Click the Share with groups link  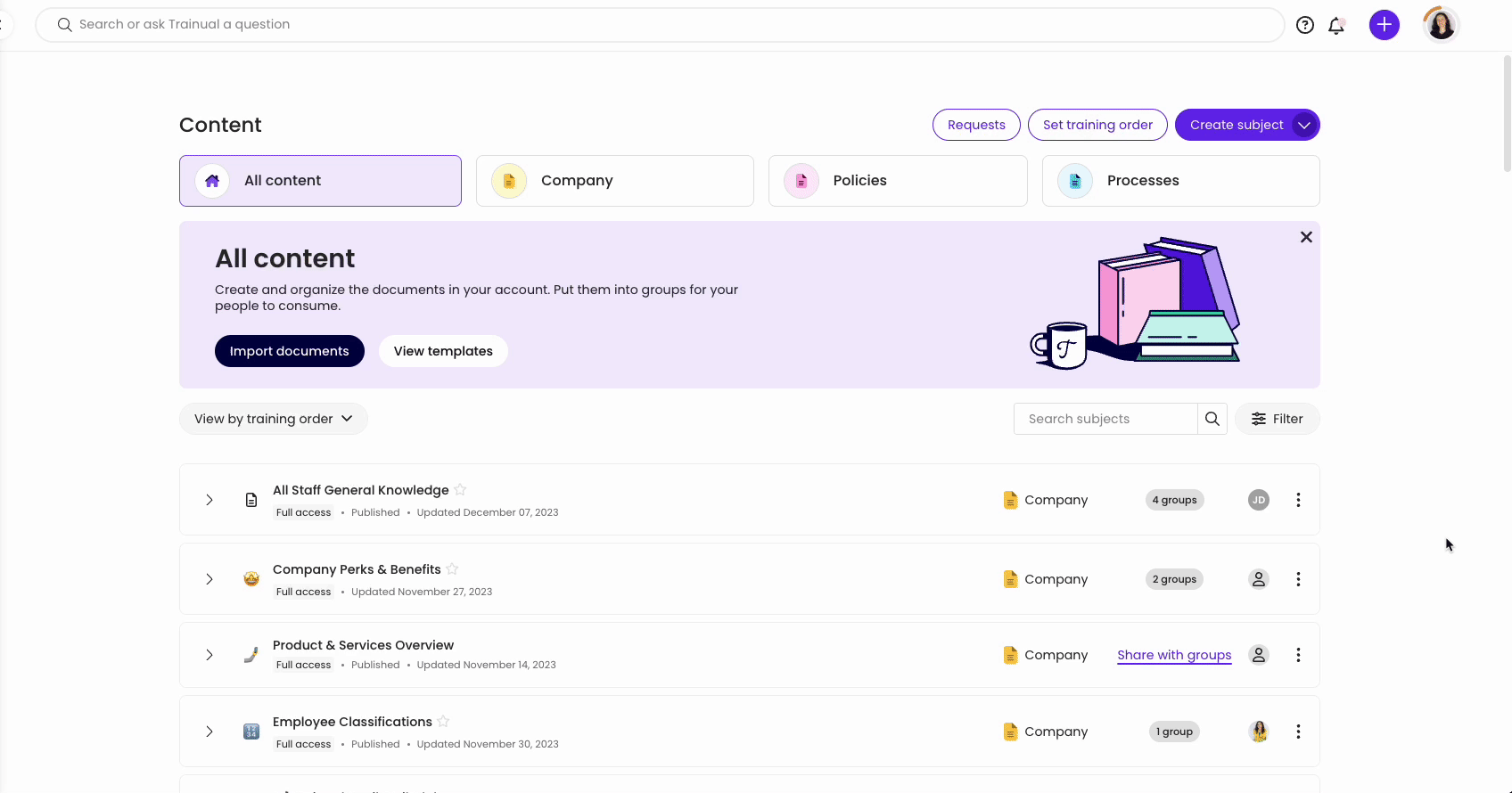click(x=1174, y=655)
